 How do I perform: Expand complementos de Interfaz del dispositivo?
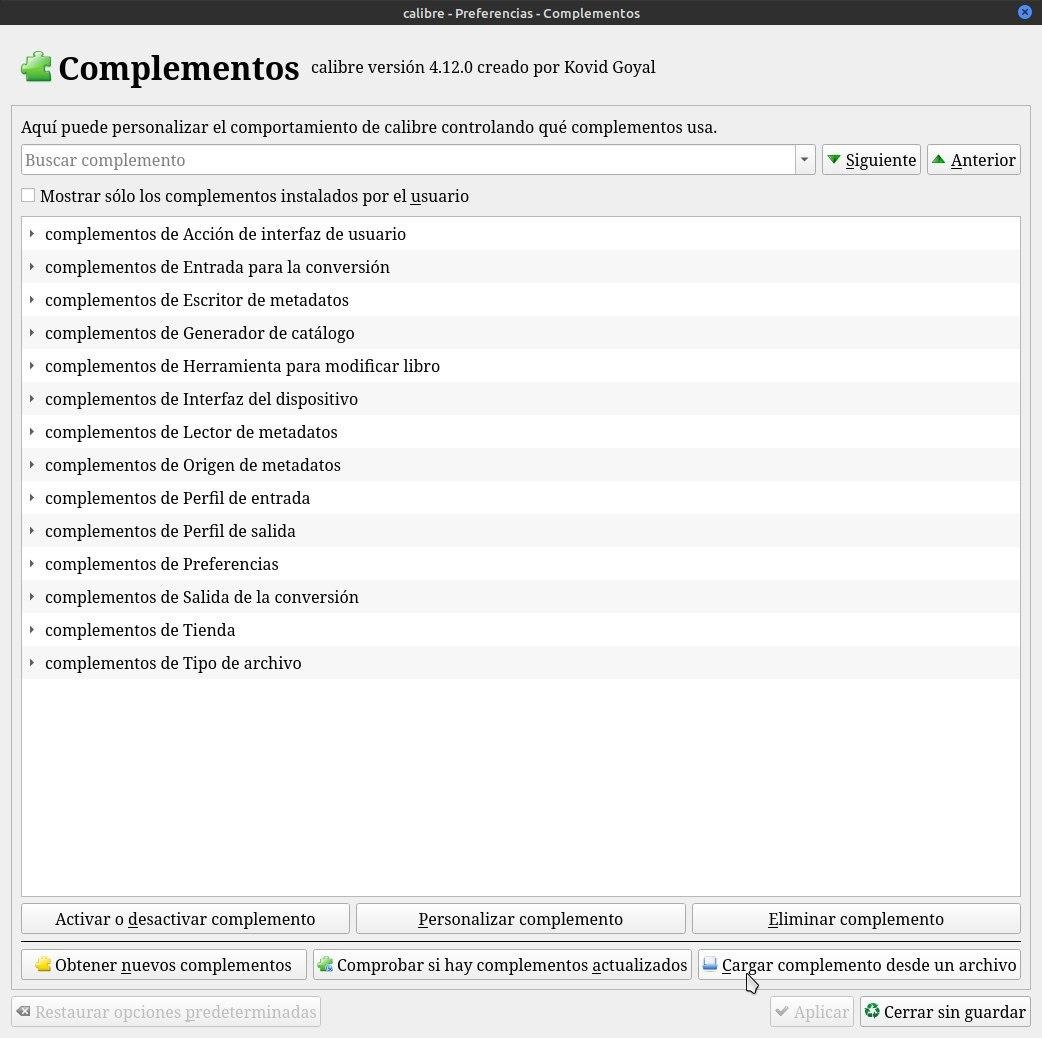pyautogui.click(x=31, y=399)
